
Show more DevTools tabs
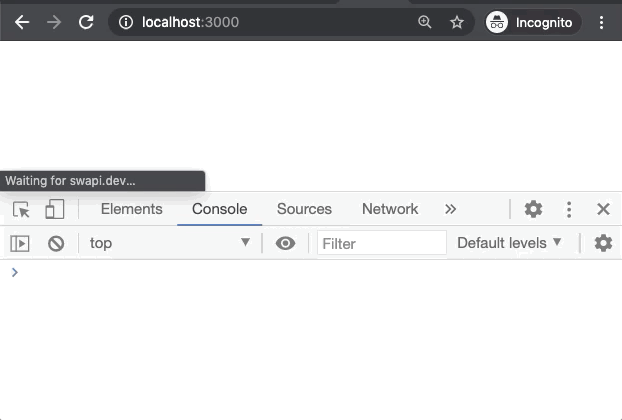pos(451,209)
